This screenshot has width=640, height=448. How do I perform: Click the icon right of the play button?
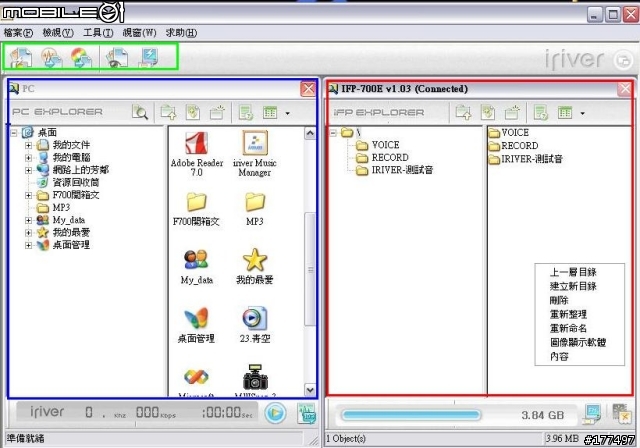point(306,413)
